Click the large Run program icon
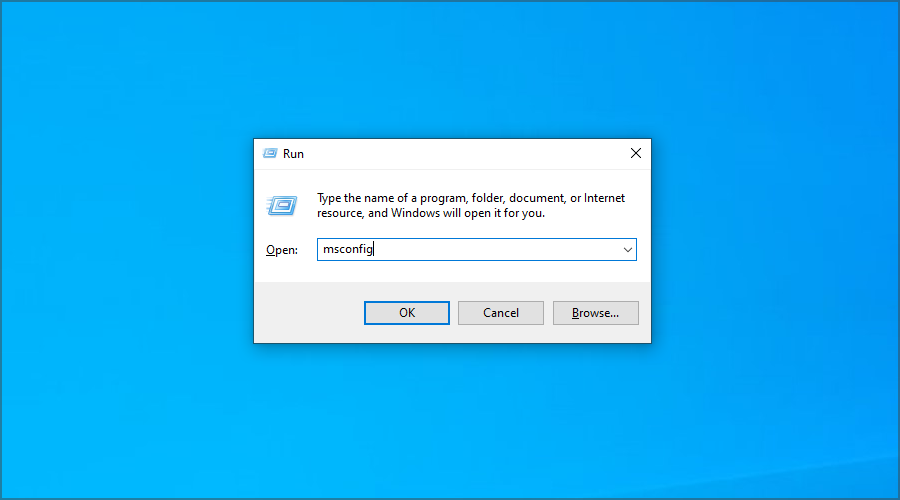 (x=281, y=205)
